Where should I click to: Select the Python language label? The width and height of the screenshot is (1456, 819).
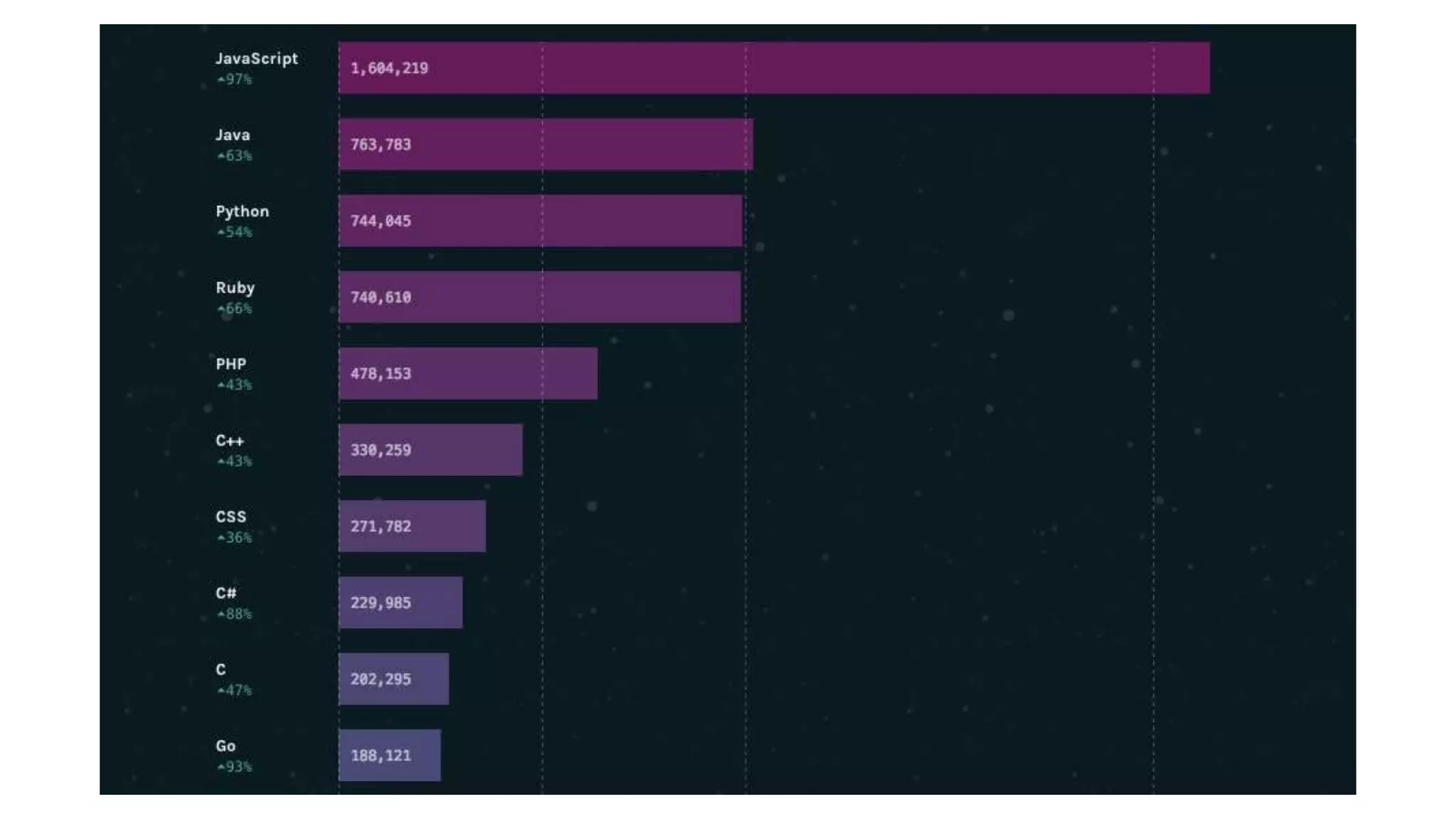(242, 211)
